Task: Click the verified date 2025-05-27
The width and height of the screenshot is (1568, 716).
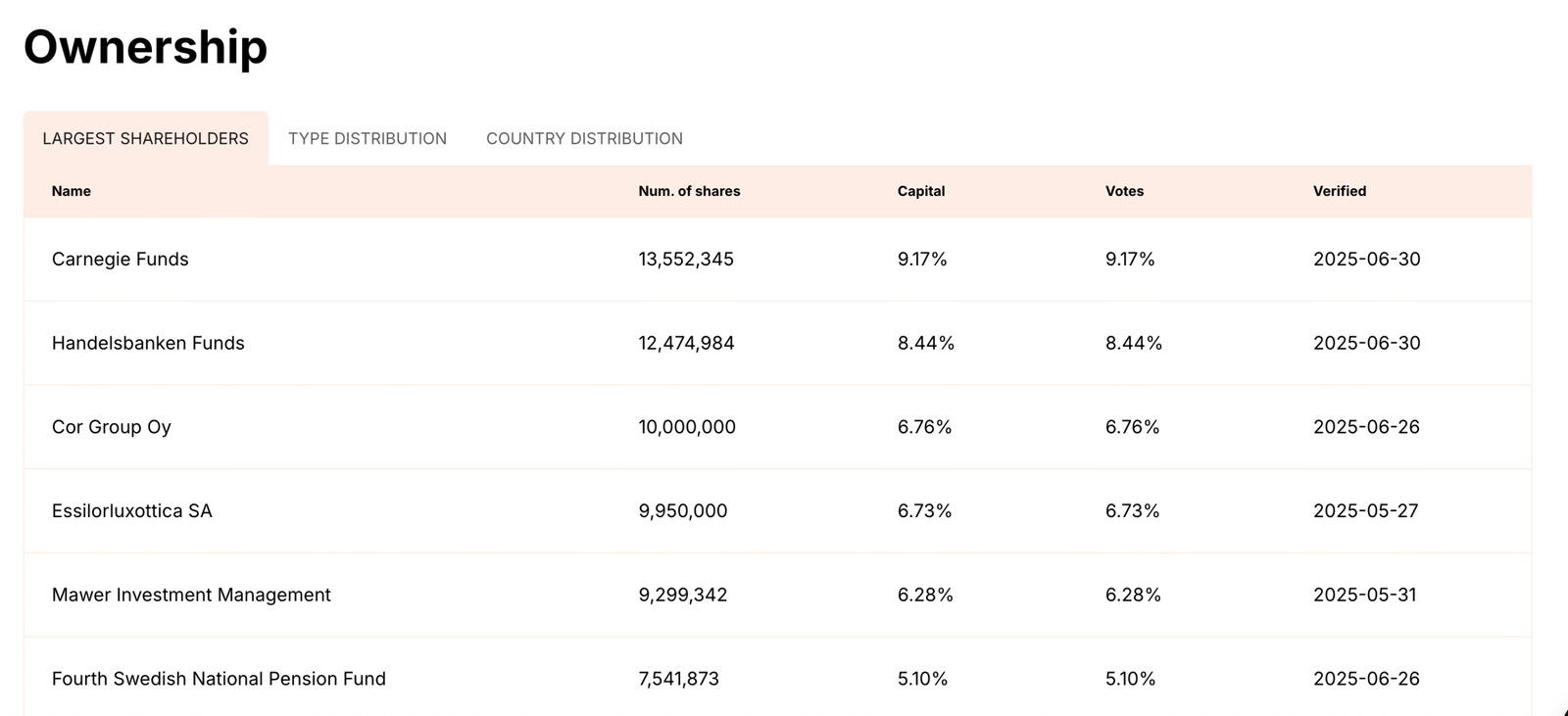Action: 1366,510
